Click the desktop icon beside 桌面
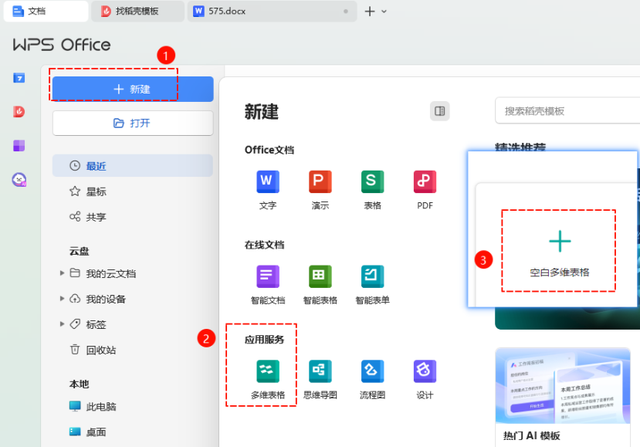Image resolution: width=640 pixels, height=447 pixels. click(75, 431)
